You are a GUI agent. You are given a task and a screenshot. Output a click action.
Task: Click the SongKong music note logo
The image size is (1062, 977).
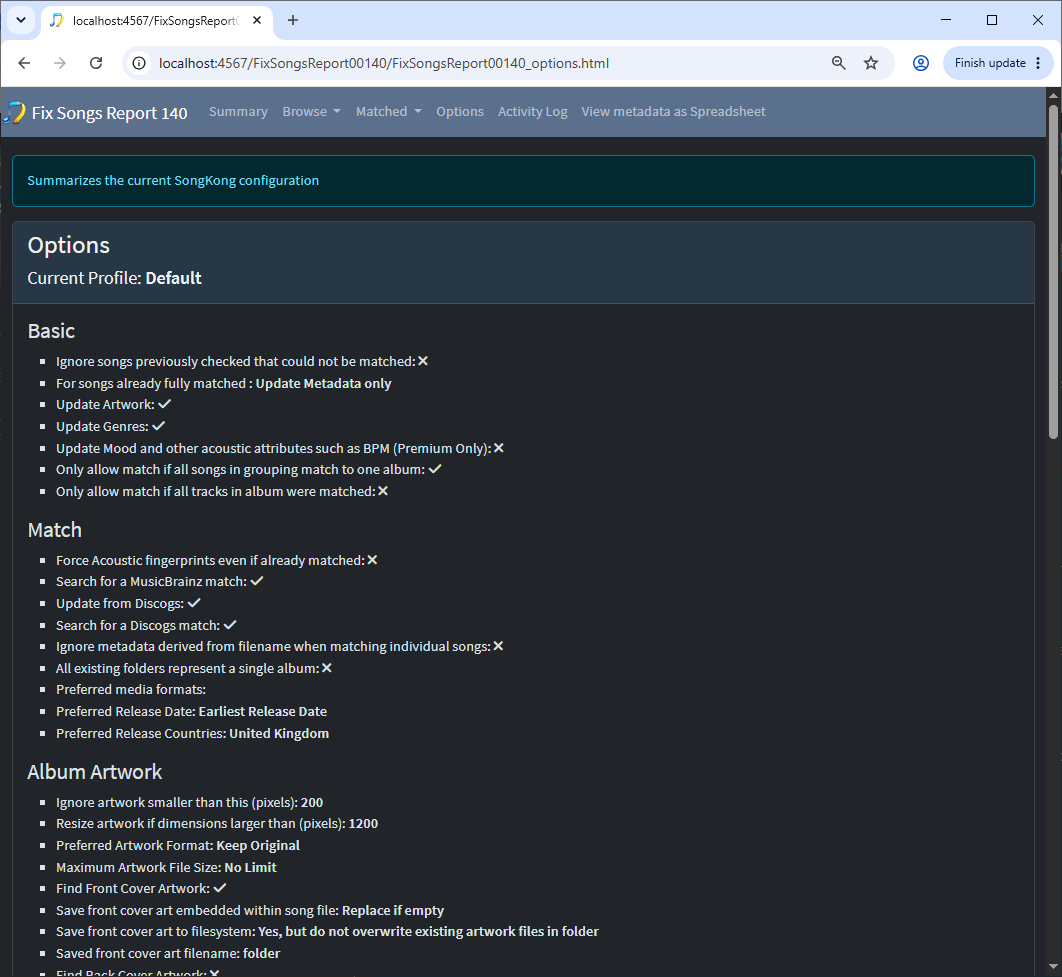coord(15,112)
